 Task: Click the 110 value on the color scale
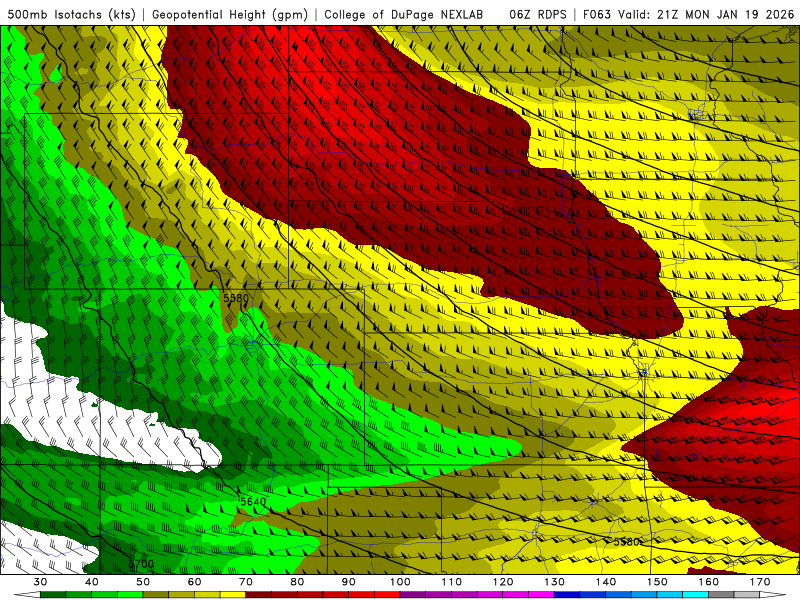click(x=452, y=582)
